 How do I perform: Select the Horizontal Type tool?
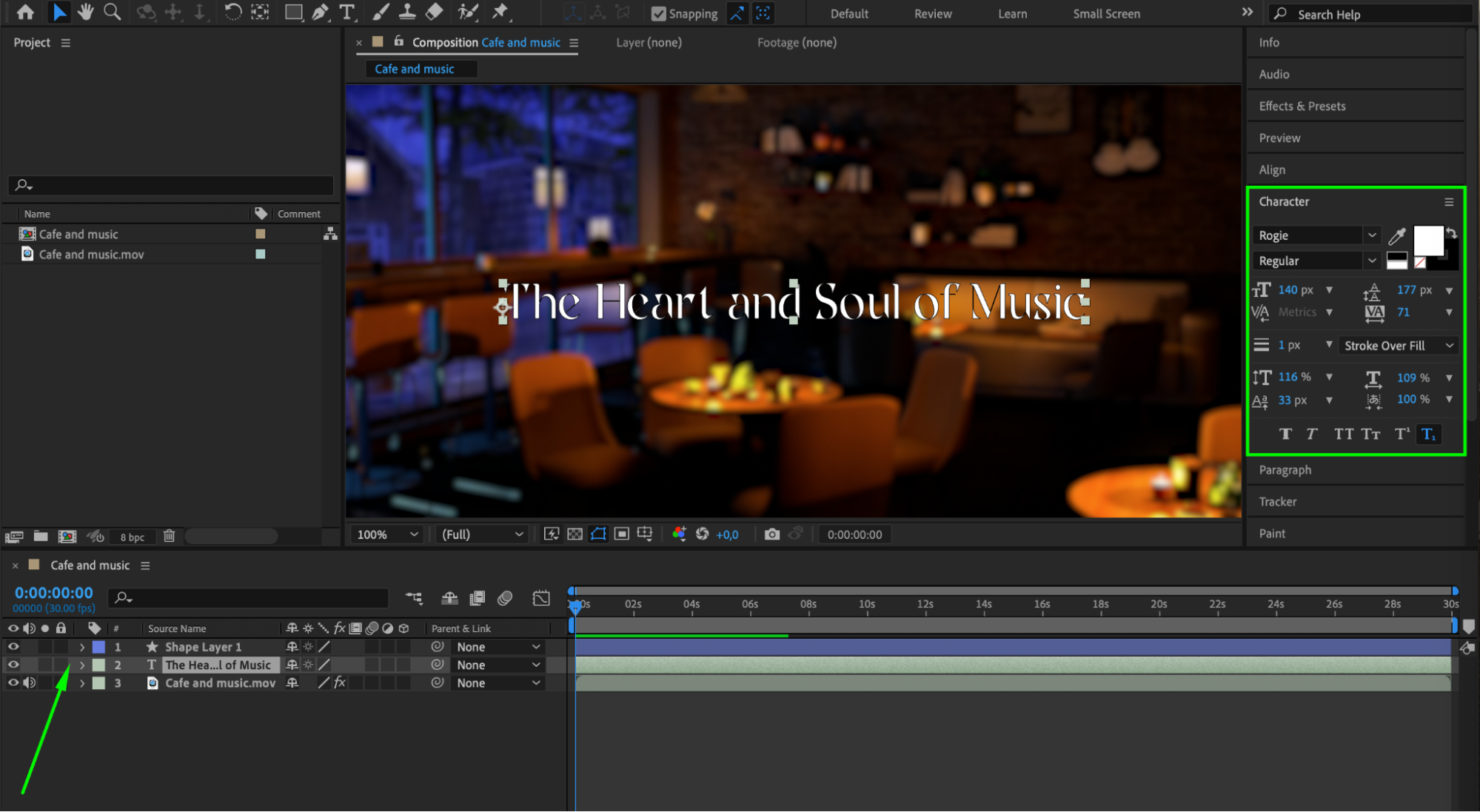[346, 12]
